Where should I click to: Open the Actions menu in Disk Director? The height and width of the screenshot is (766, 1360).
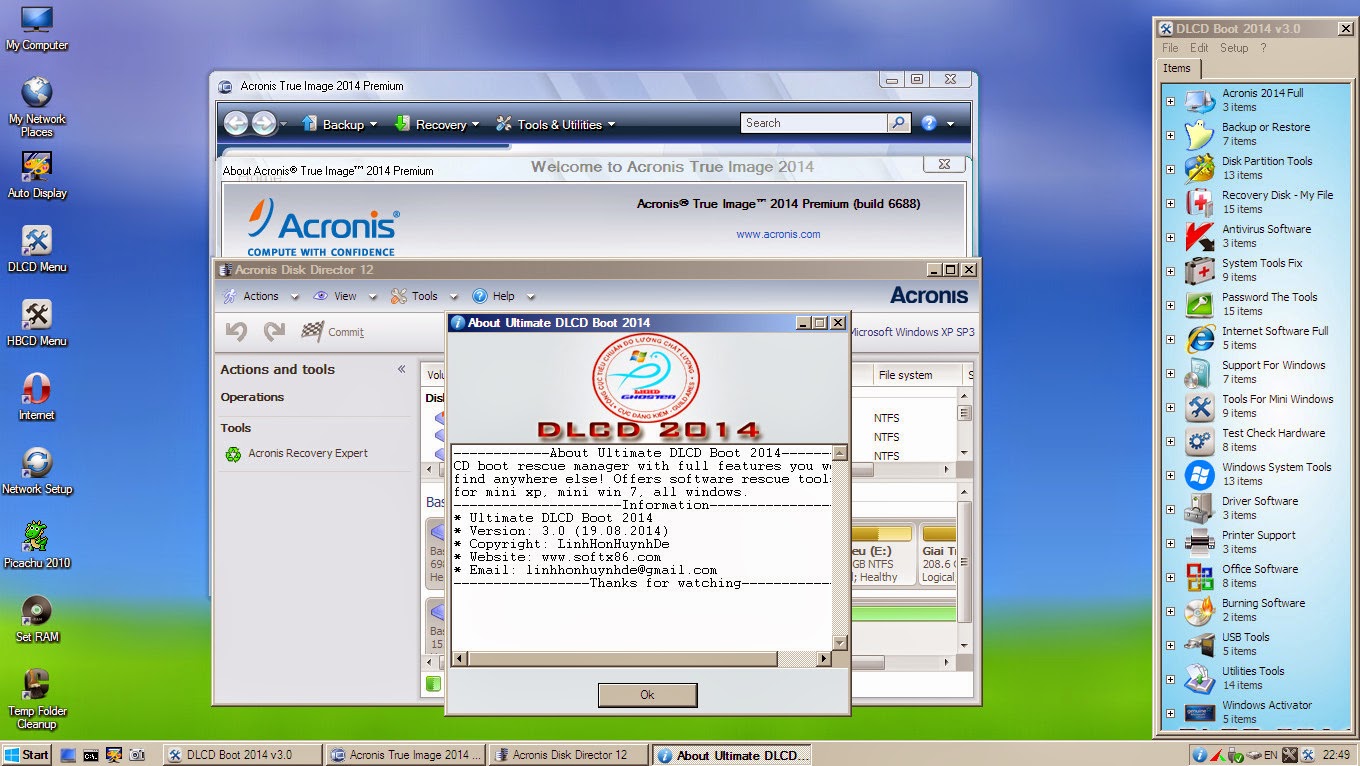260,296
